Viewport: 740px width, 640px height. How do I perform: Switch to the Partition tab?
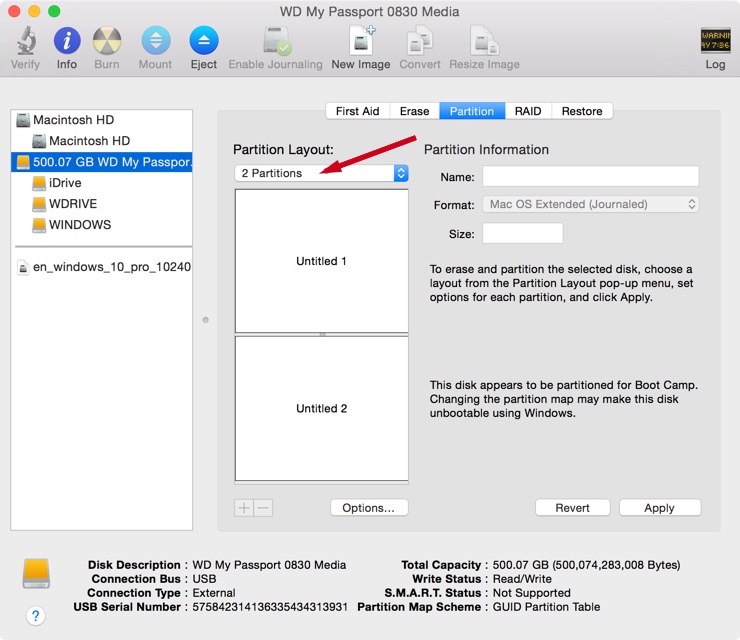pos(472,111)
